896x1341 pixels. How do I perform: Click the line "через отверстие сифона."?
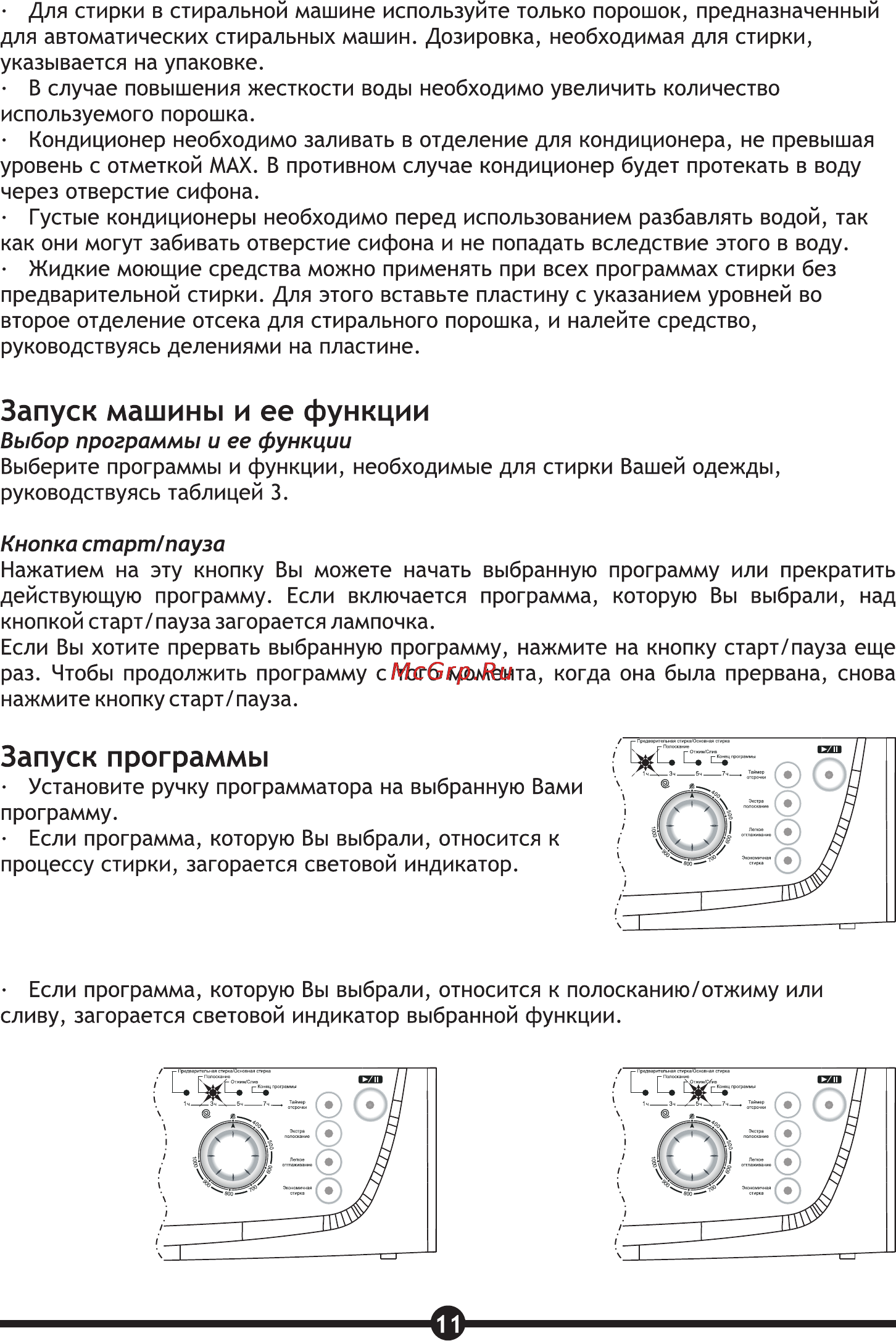tap(130, 192)
